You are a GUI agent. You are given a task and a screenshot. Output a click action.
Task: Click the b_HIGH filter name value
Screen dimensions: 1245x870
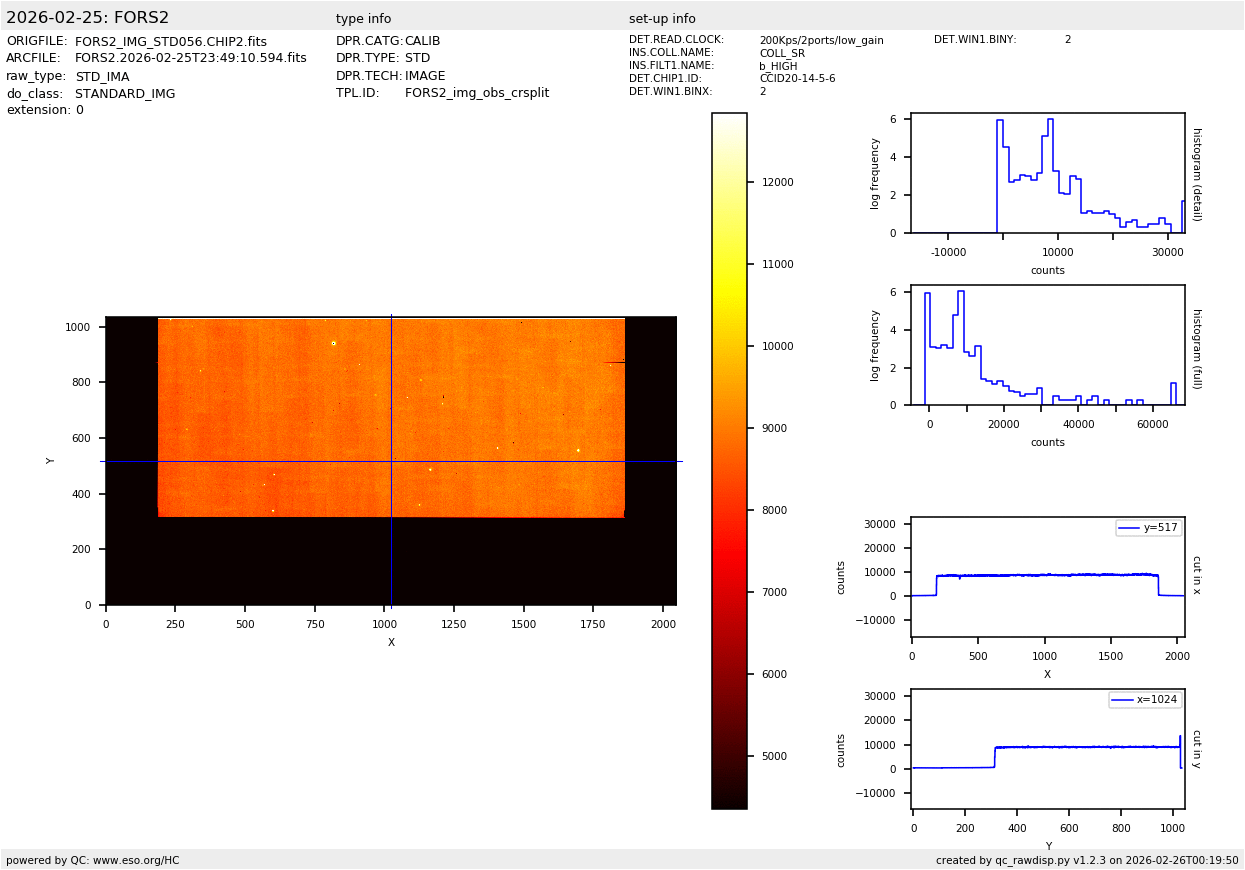(778, 66)
